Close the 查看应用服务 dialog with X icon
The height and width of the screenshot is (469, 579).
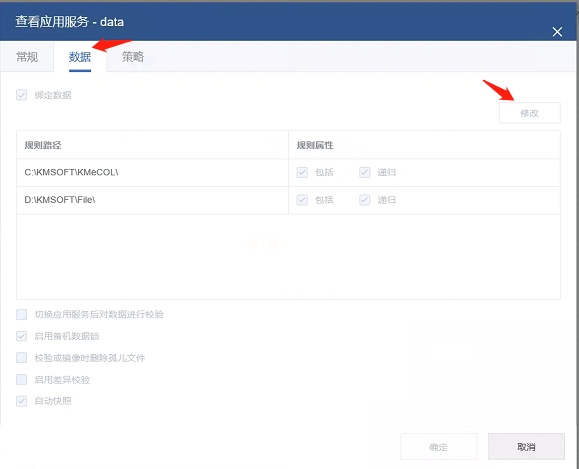point(557,32)
